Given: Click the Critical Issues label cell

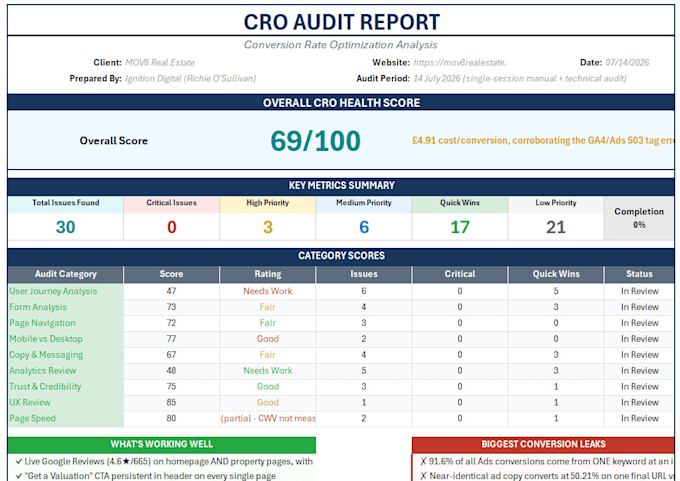Looking at the screenshot, I should point(171,205).
